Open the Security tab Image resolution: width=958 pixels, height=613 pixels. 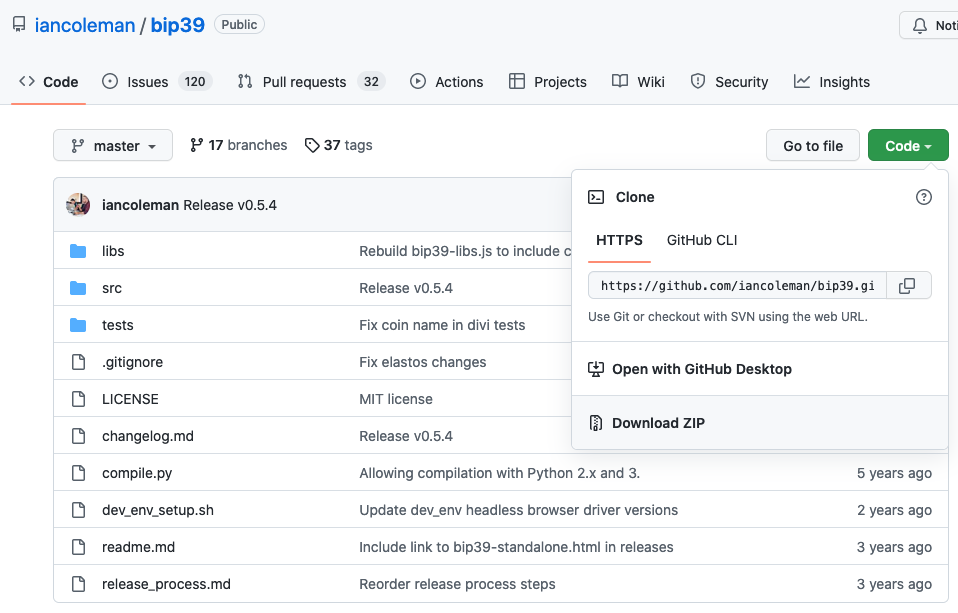point(729,82)
